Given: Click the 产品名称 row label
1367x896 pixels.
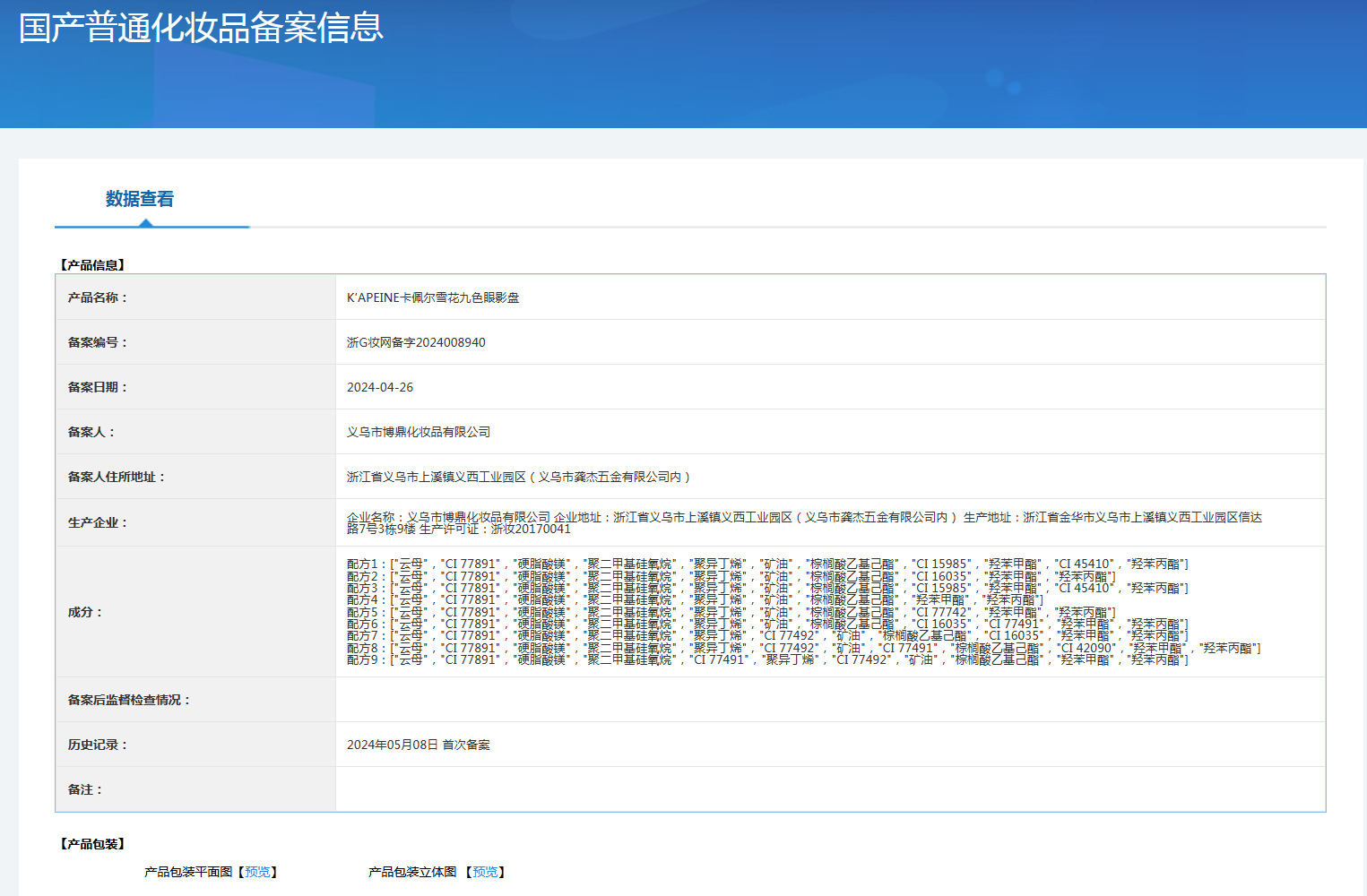Looking at the screenshot, I should tap(99, 297).
